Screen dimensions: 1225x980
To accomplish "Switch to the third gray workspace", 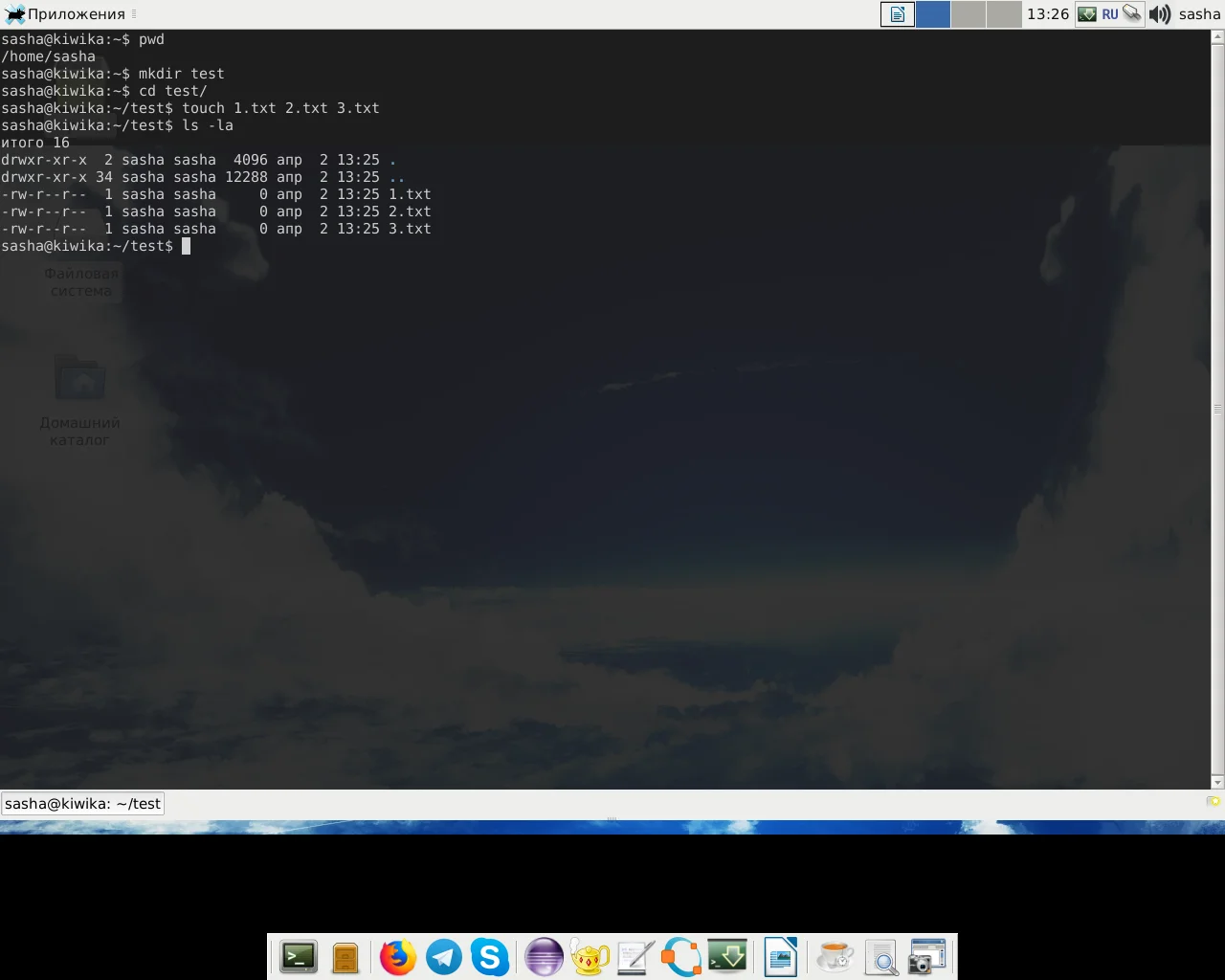I will click(1004, 14).
